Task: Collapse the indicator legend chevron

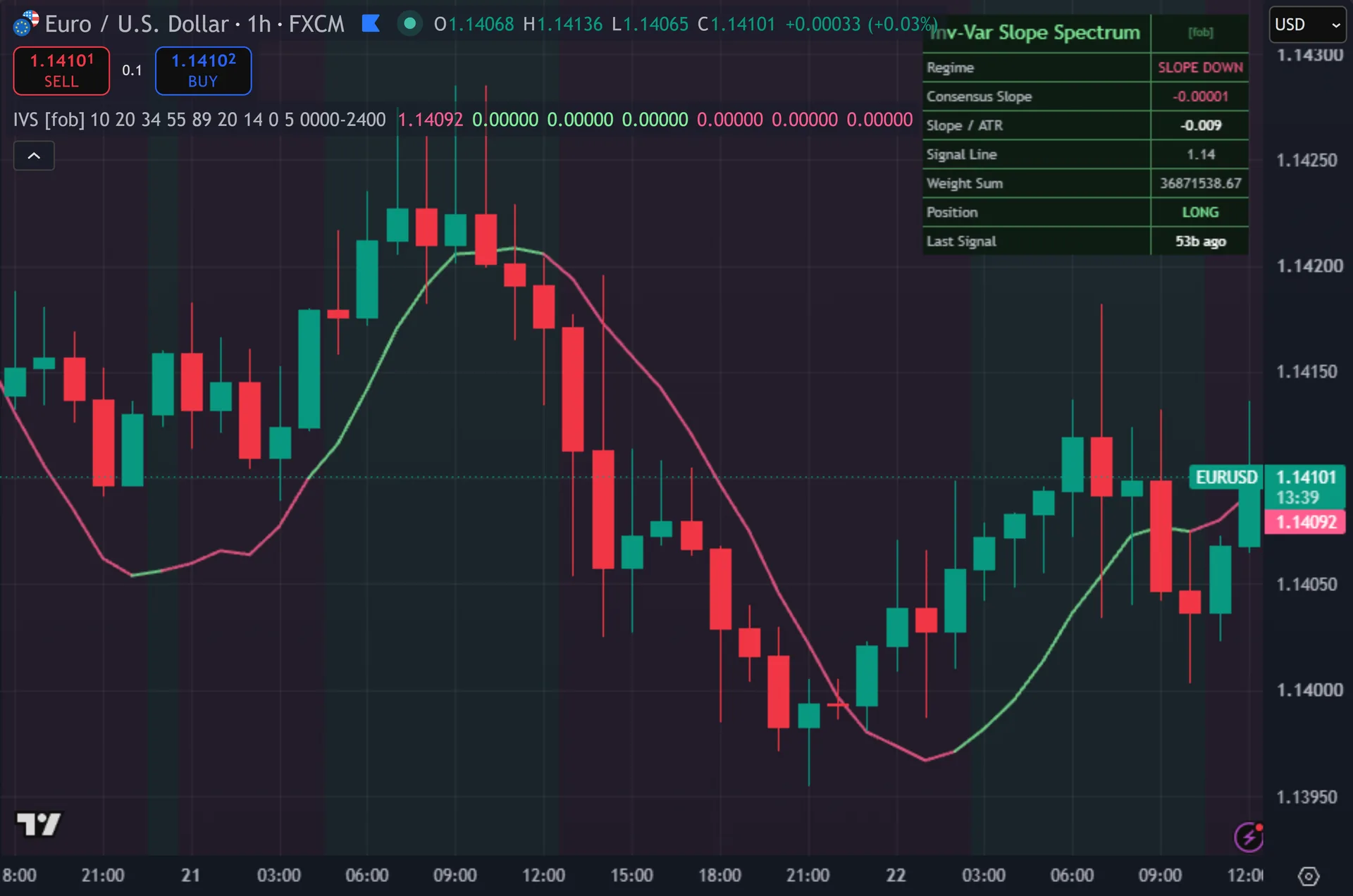Action: point(34,156)
